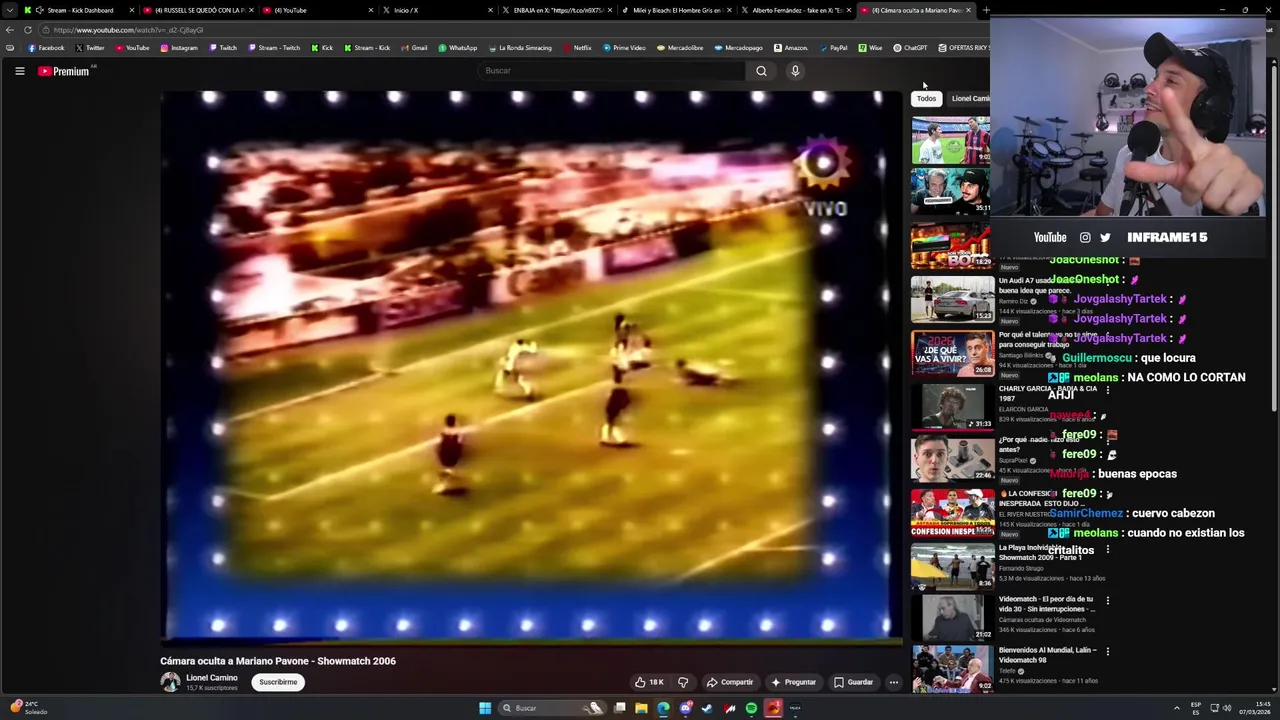The height and width of the screenshot is (720, 1280).
Task: Open the Stream - Twitch bookmark
Action: [x=274, y=48]
